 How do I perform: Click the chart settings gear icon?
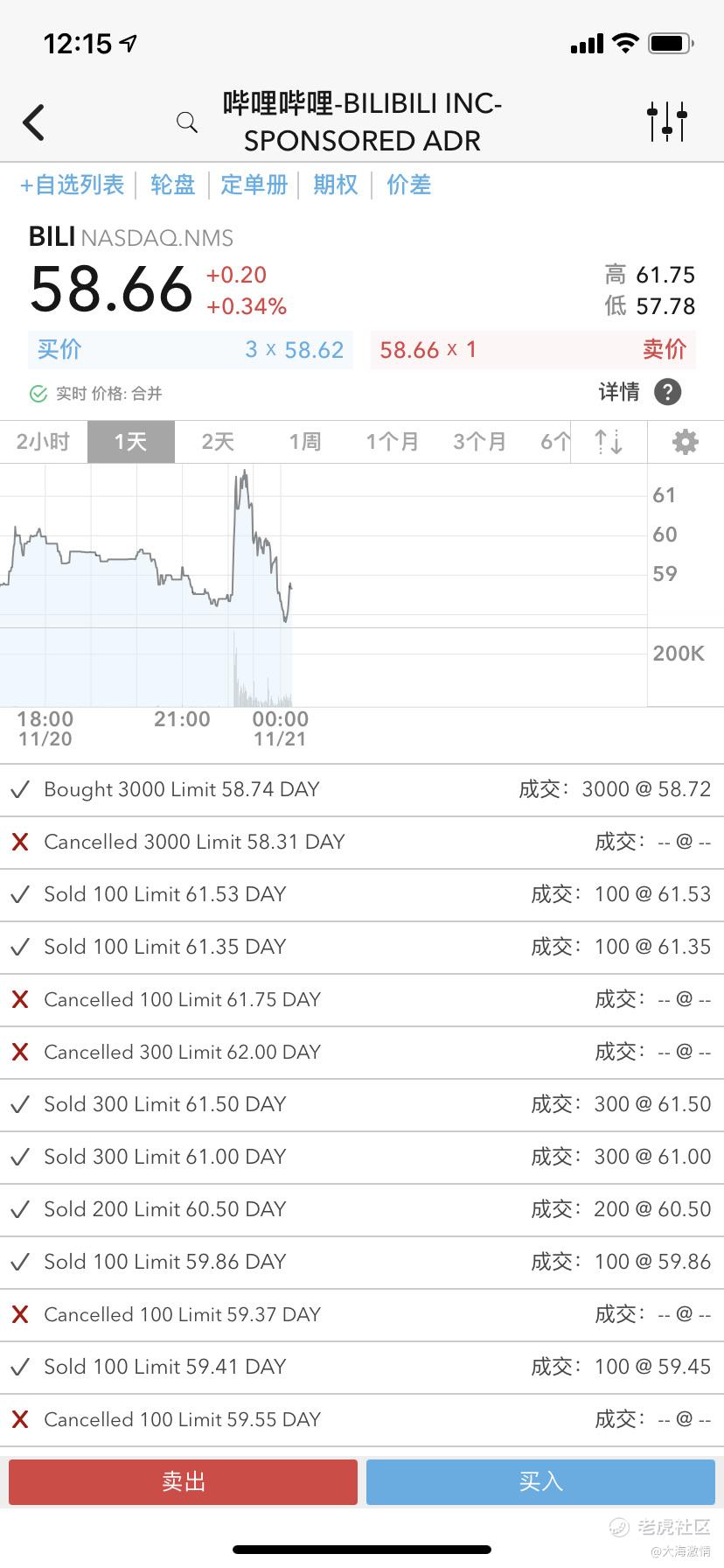(x=685, y=442)
